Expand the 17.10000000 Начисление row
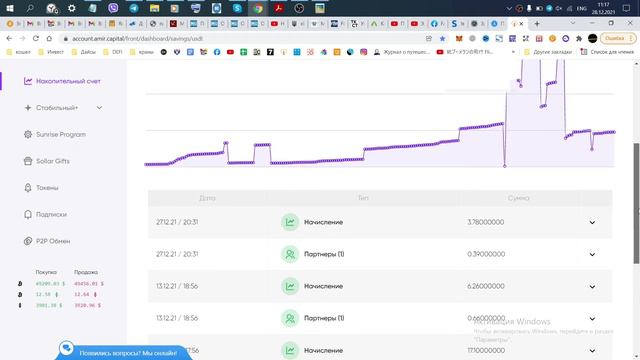The image size is (640, 360). coord(592,351)
